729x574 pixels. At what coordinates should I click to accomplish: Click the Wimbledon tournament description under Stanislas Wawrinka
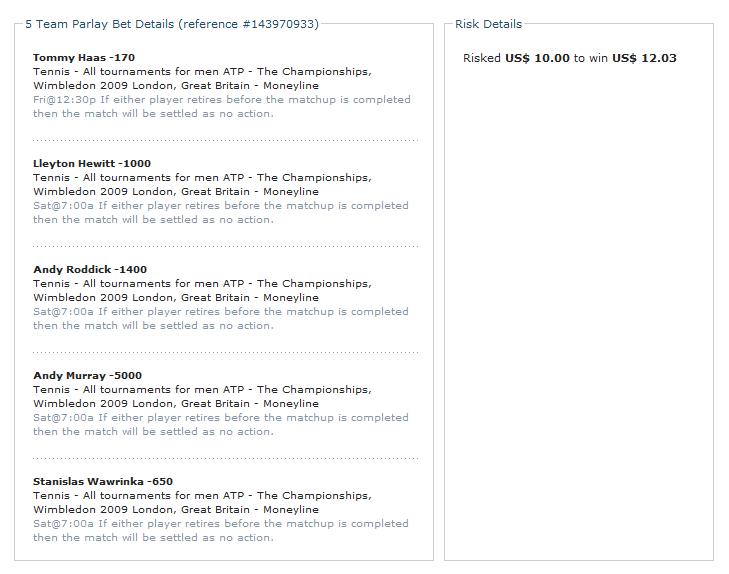pos(202,503)
